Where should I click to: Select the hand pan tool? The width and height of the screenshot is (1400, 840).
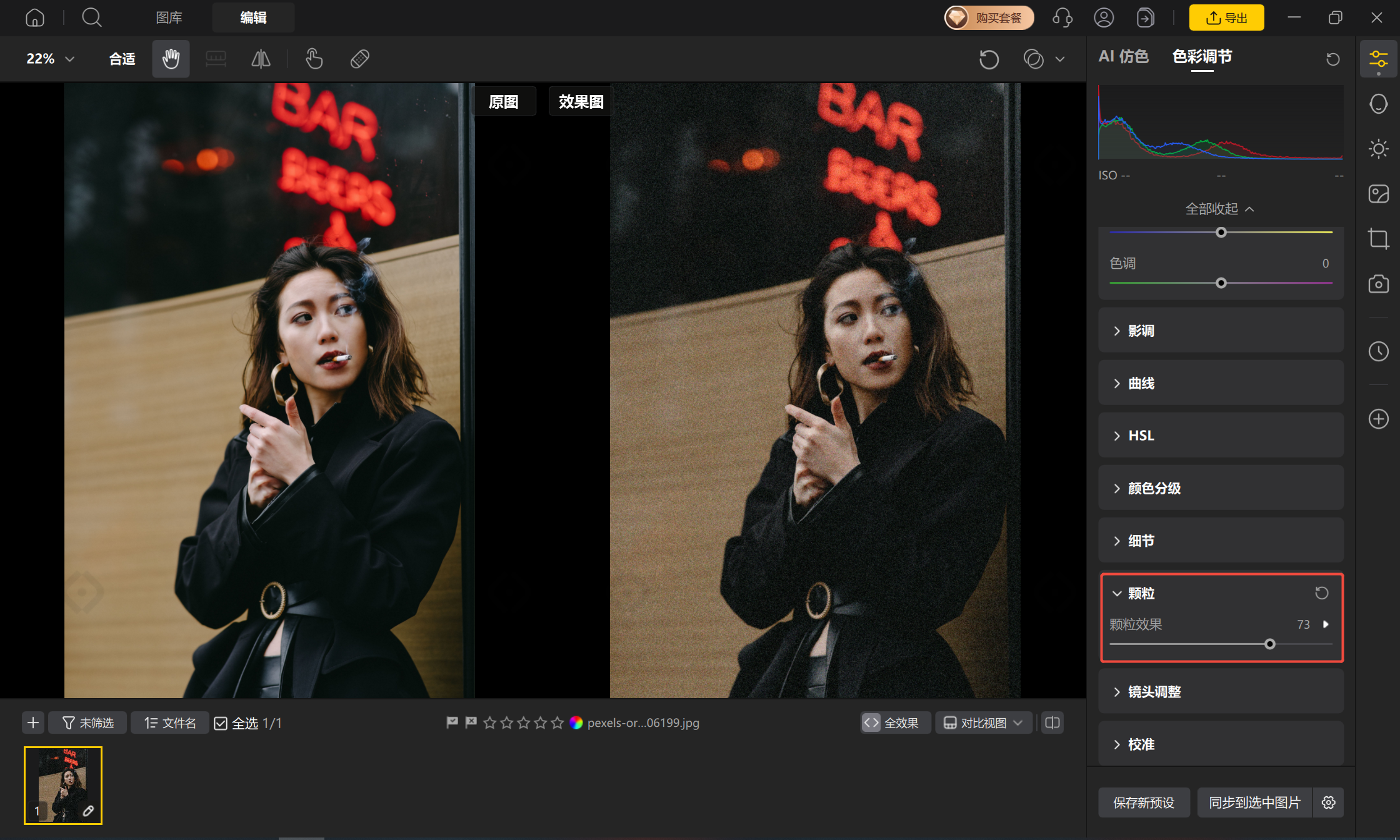point(171,59)
